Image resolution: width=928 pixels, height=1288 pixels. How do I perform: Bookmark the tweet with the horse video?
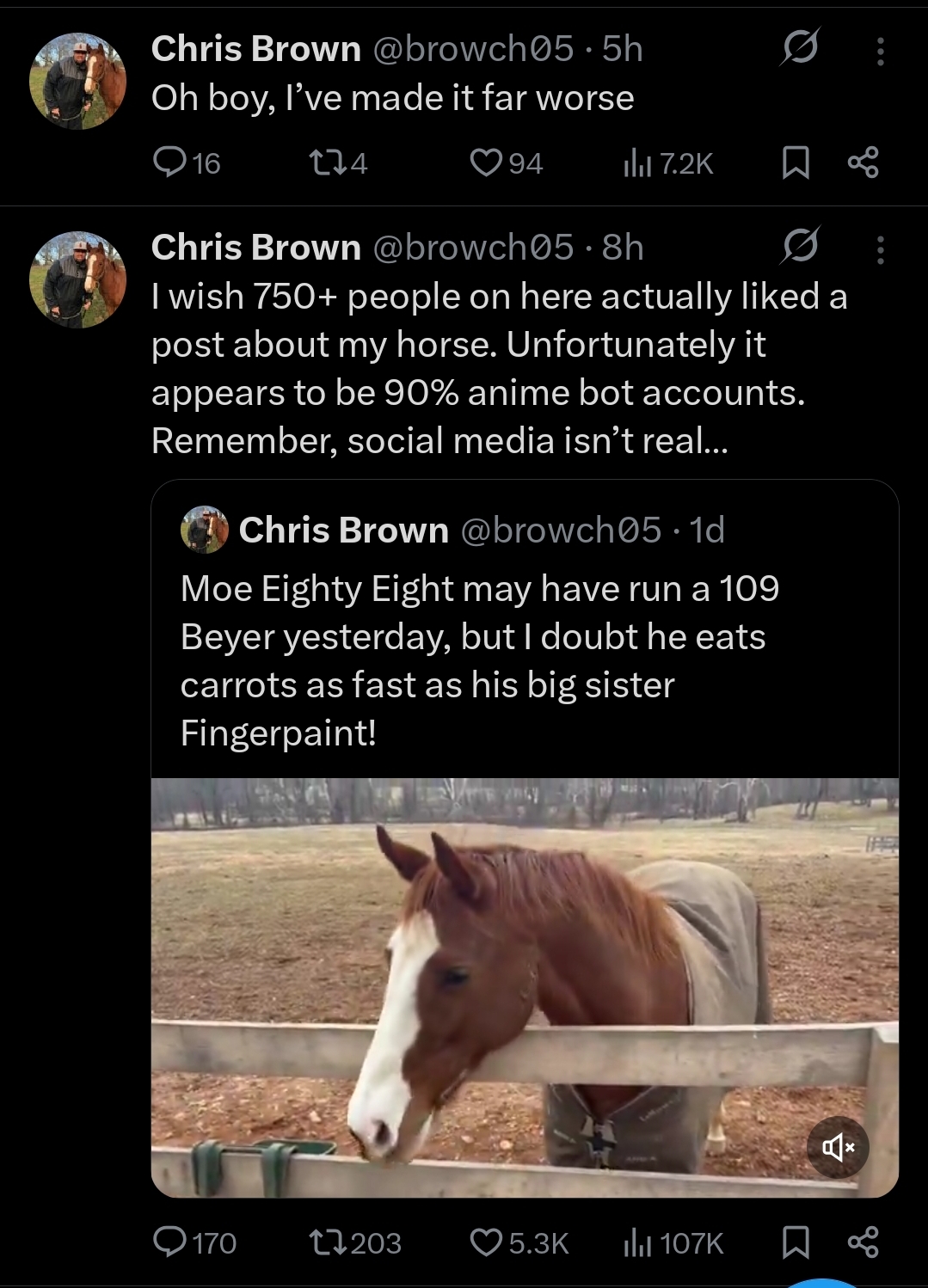[x=796, y=1242]
